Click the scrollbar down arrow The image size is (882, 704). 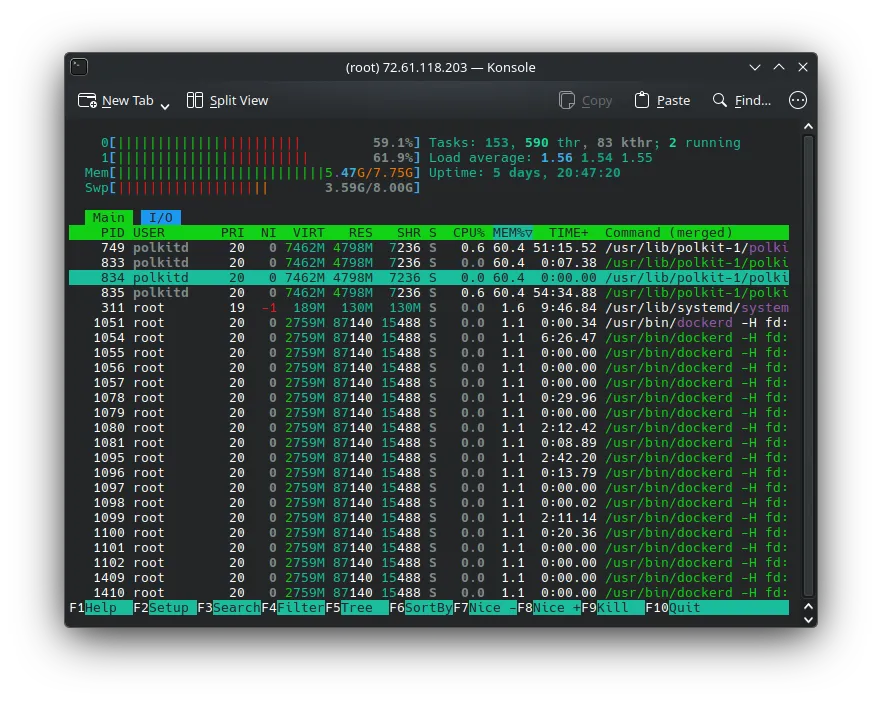tap(808, 618)
